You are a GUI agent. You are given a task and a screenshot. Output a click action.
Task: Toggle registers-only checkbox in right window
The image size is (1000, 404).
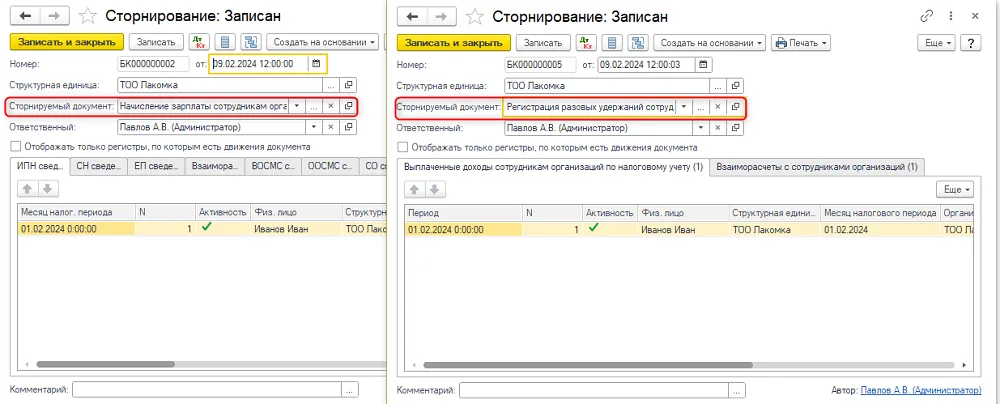[x=402, y=147]
